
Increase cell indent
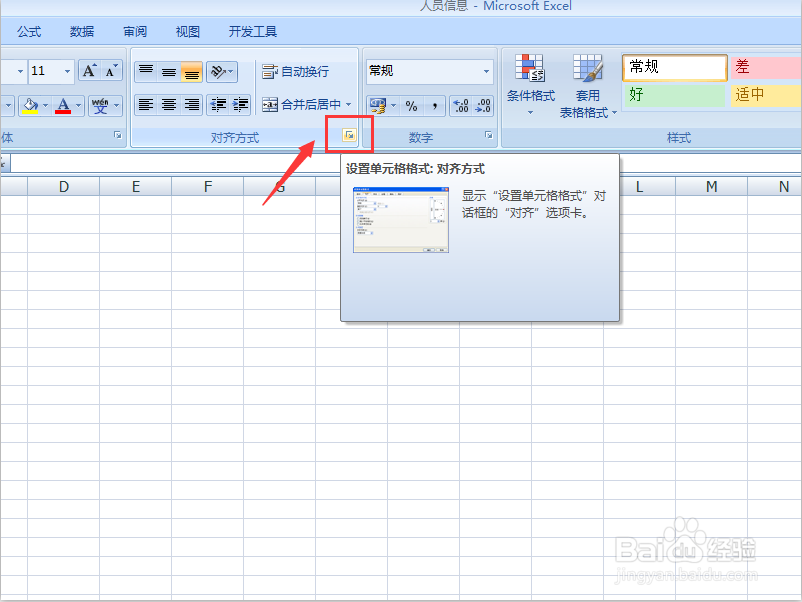pos(240,105)
